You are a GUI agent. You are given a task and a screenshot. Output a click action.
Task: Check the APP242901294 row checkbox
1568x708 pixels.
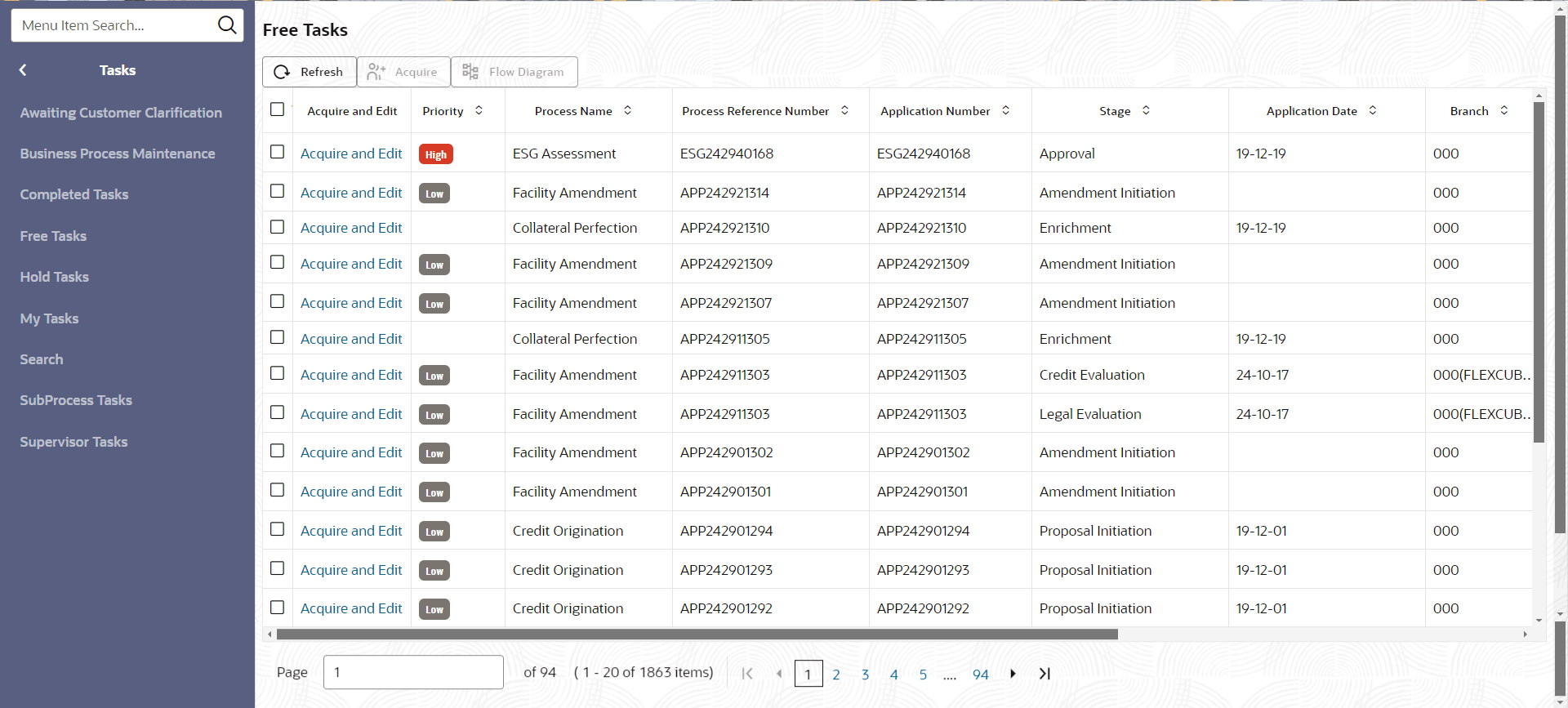[x=278, y=529]
